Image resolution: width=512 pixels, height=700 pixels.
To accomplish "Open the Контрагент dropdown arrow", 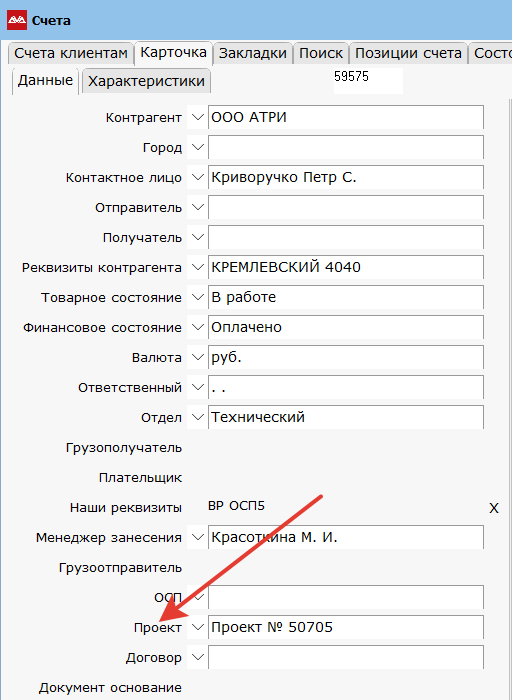I will tap(197, 117).
